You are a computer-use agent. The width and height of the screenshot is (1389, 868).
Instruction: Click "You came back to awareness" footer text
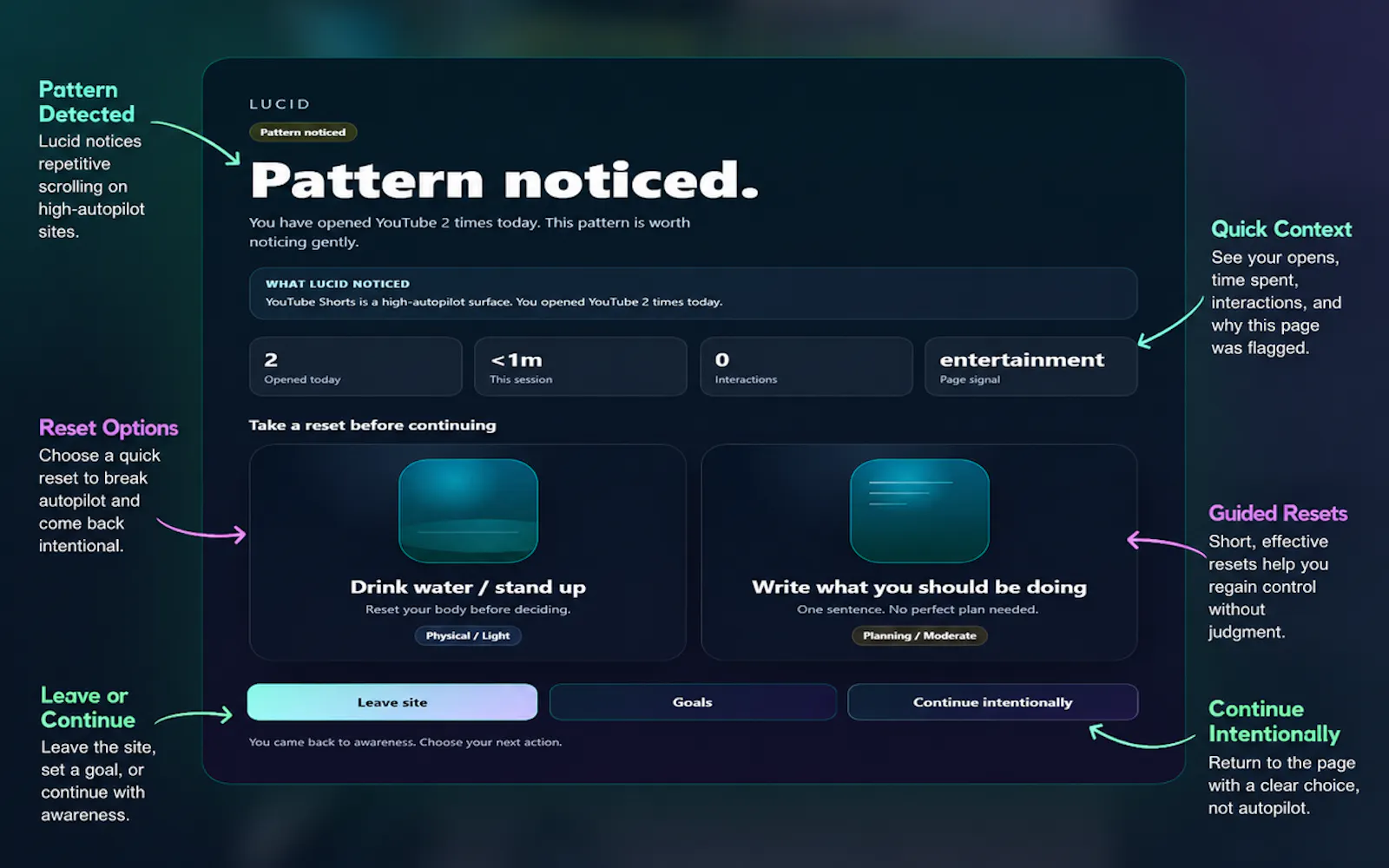point(405,742)
